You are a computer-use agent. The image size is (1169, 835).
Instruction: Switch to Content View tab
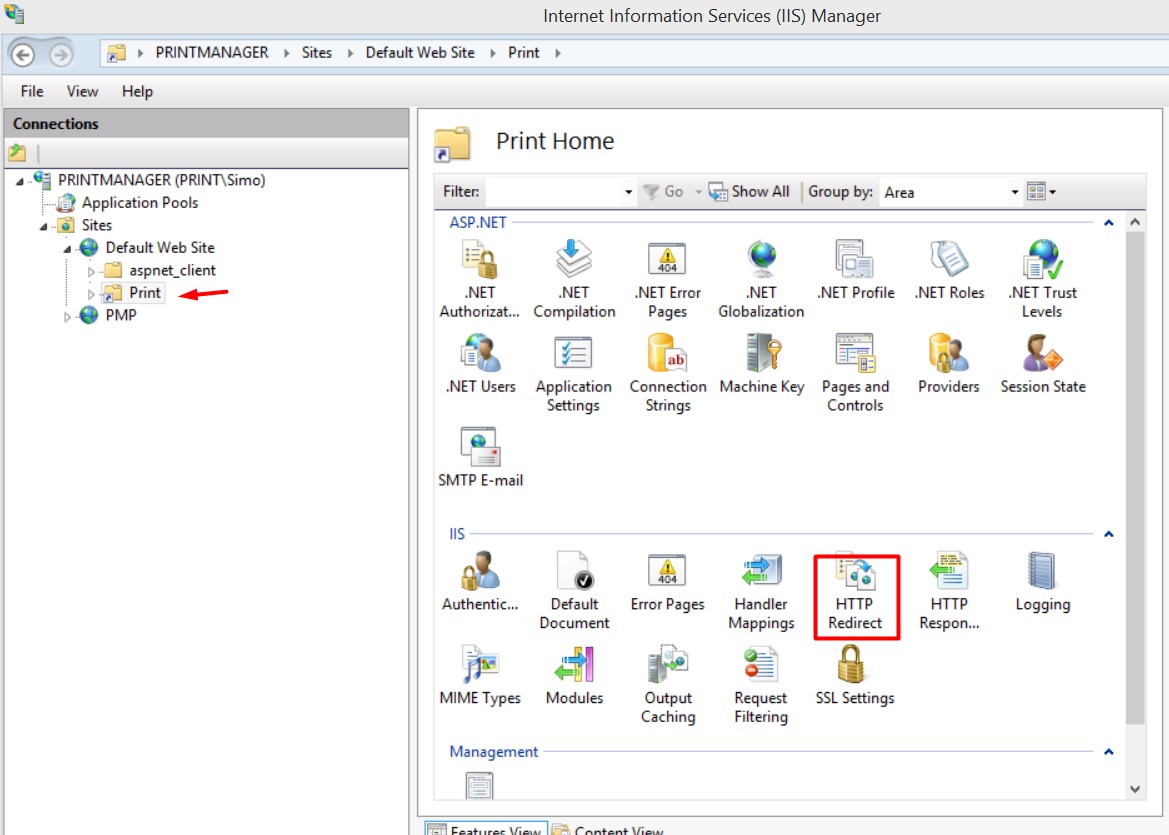pos(608,829)
